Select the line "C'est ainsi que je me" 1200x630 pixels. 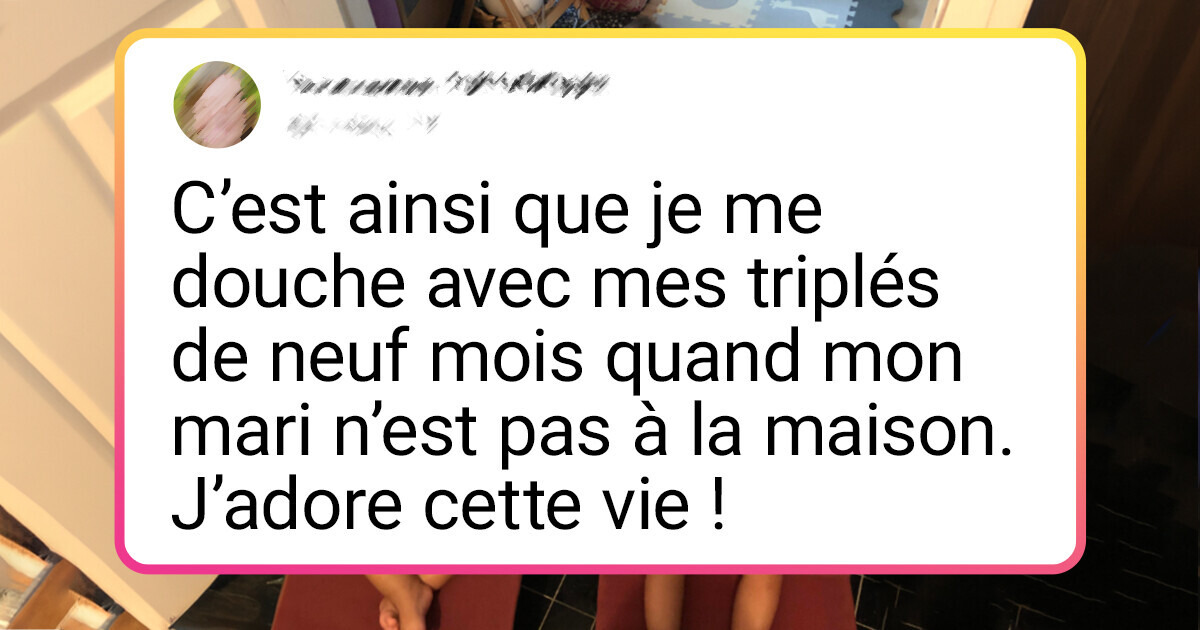pyautogui.click(x=496, y=217)
